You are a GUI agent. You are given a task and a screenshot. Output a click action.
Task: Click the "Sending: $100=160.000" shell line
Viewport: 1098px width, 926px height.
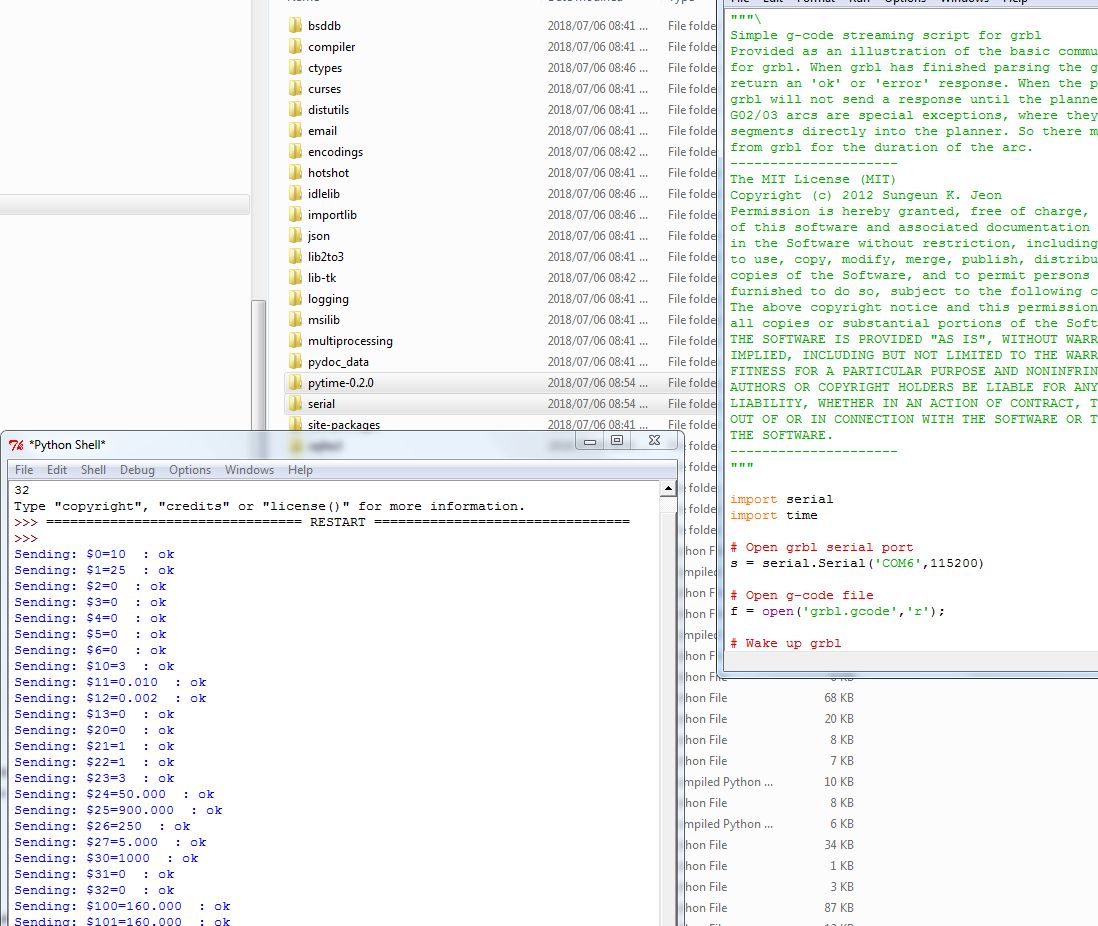tap(122, 906)
